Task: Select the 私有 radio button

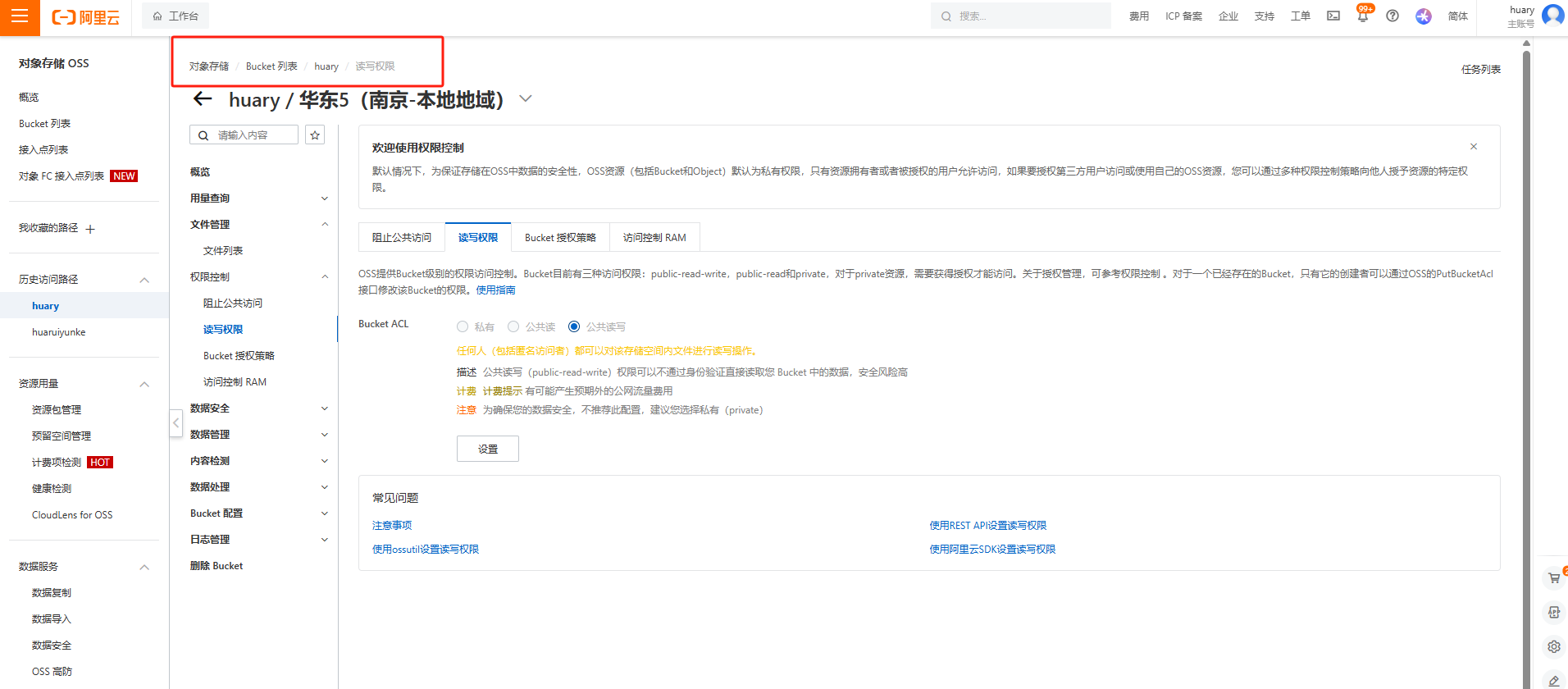Action: [x=463, y=326]
